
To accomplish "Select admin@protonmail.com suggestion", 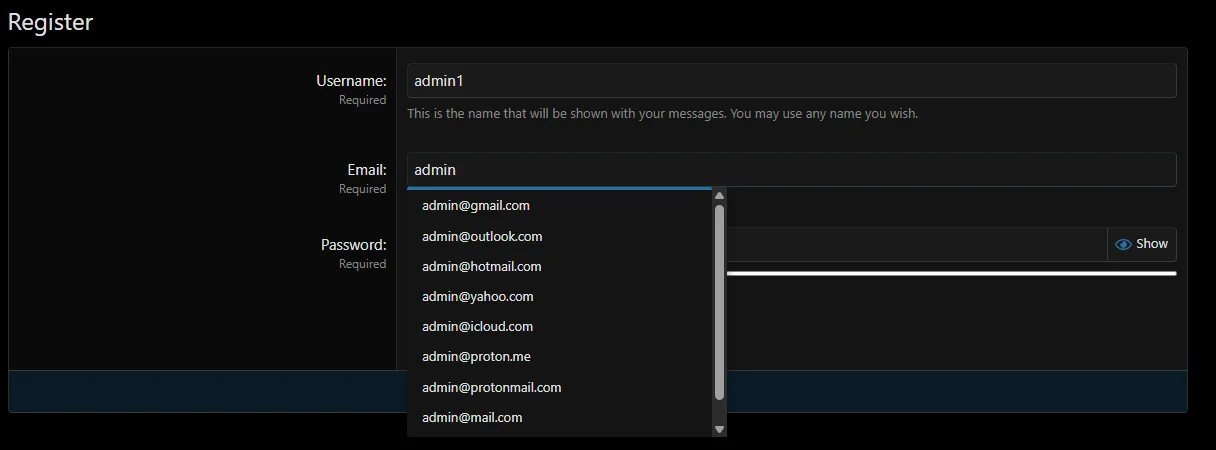I will [559, 388].
